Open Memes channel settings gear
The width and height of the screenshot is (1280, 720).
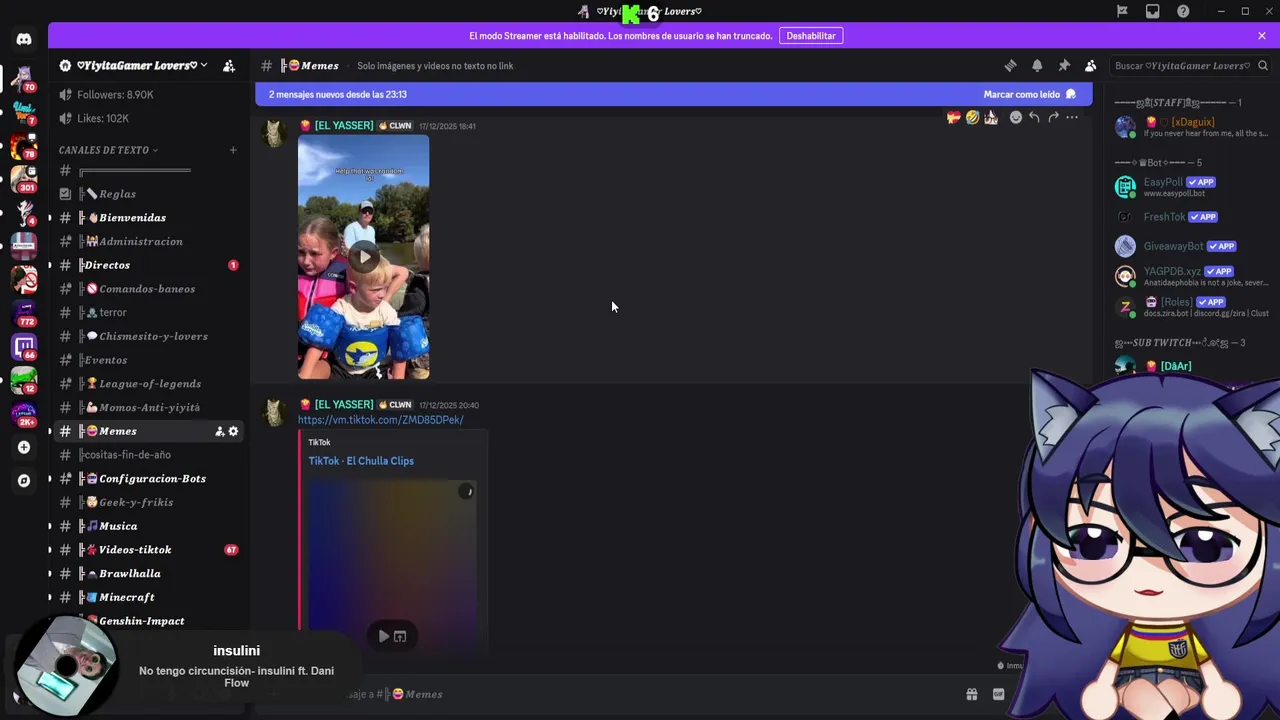[233, 431]
